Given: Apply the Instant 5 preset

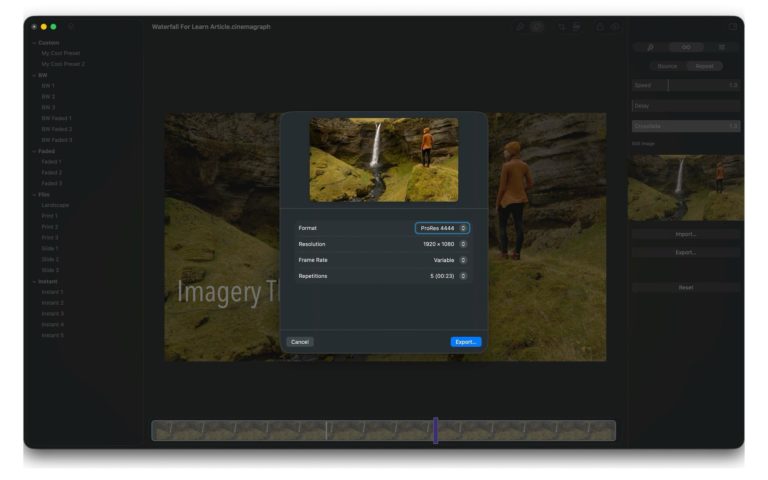Looking at the screenshot, I should tap(52, 336).
